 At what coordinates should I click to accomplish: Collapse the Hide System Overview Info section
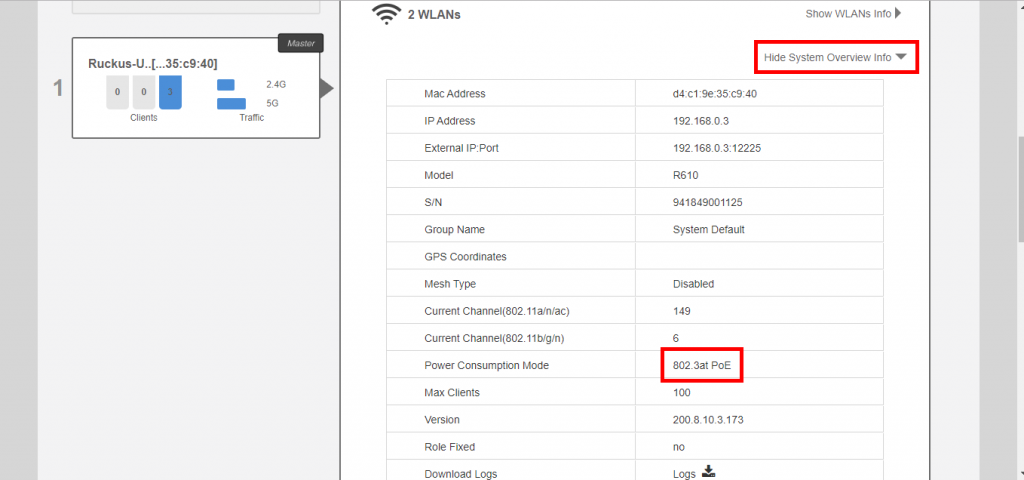click(x=835, y=58)
